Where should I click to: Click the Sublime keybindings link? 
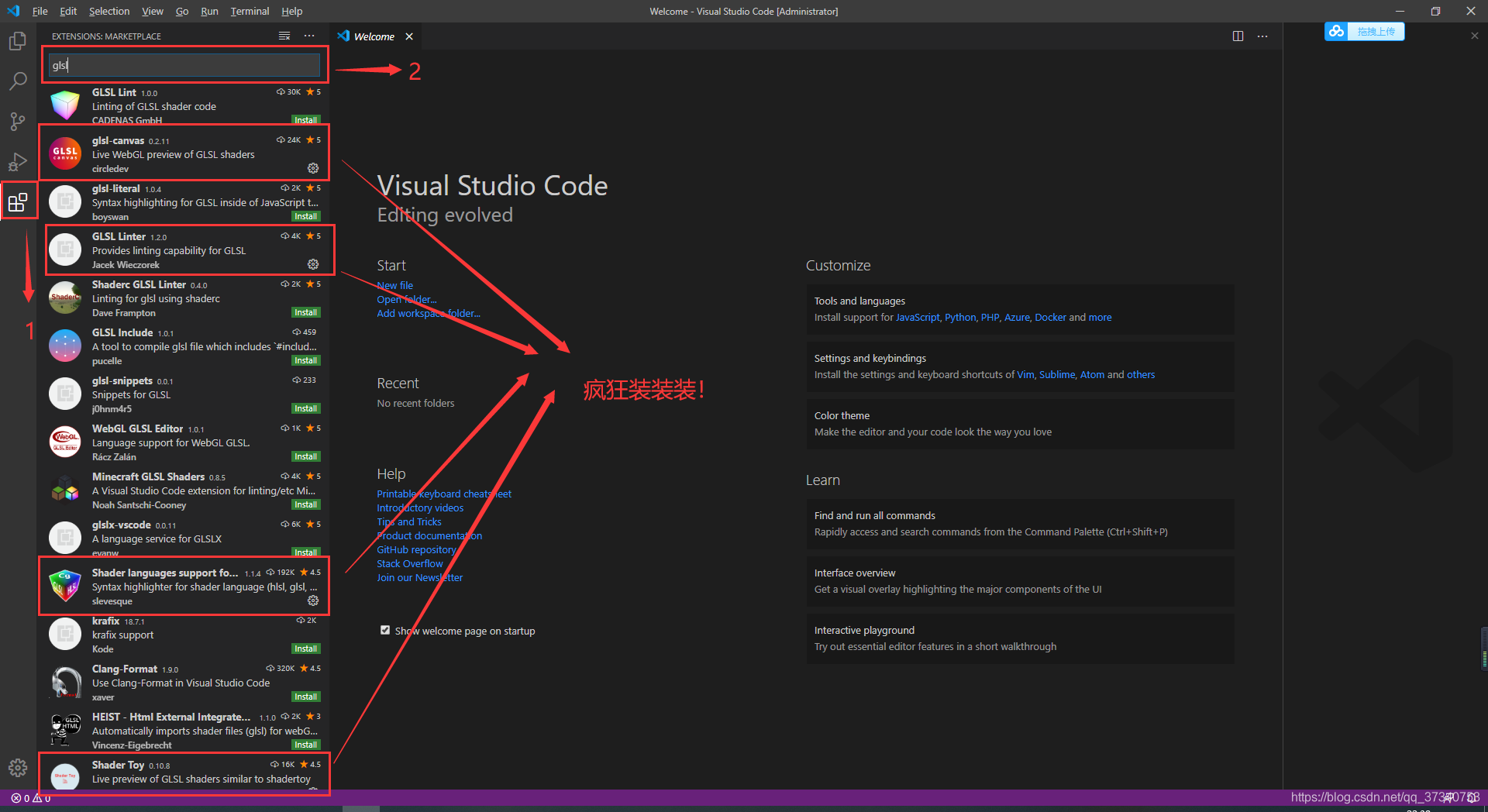pos(1057,374)
